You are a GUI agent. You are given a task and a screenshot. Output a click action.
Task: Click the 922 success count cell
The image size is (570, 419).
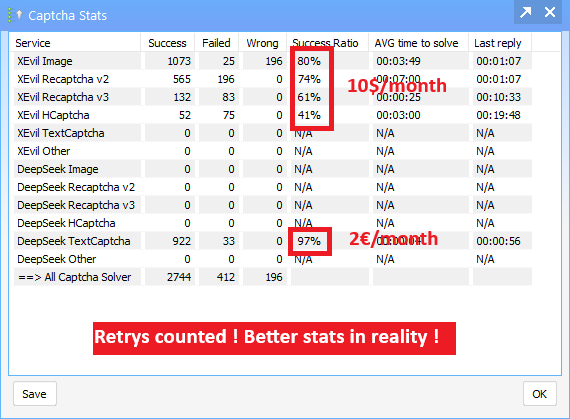coord(170,241)
